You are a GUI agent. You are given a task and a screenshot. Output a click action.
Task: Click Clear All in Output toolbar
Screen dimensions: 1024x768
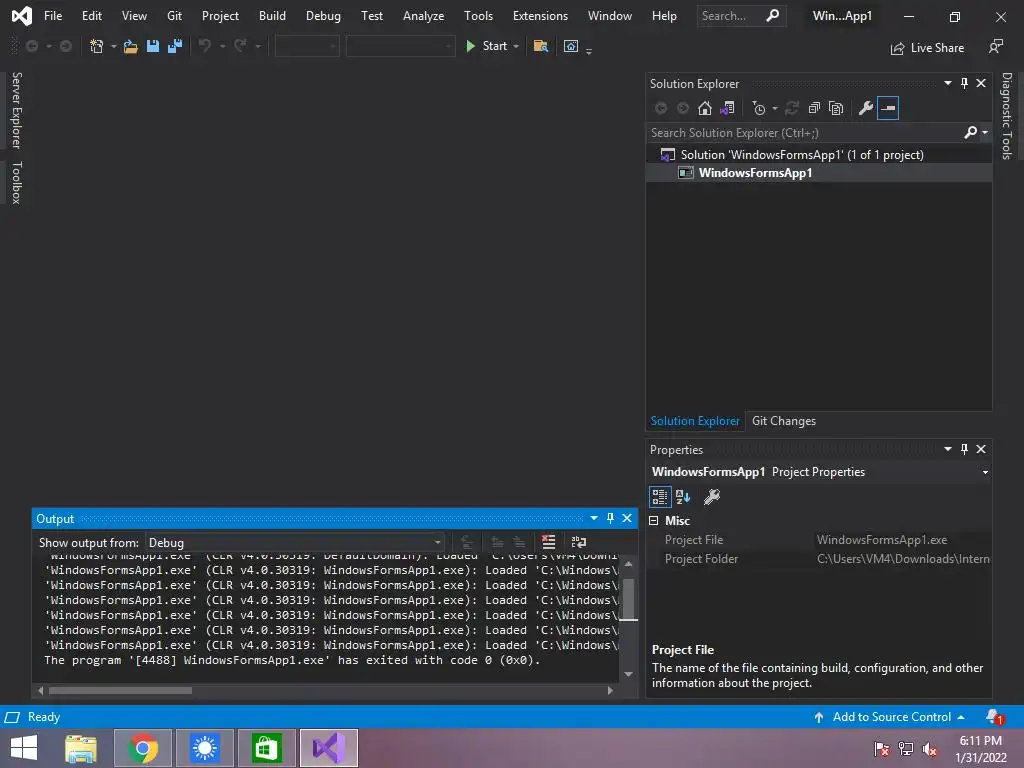tap(549, 542)
